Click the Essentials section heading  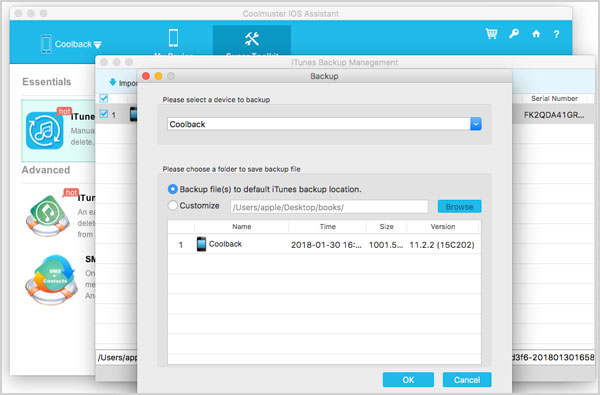click(x=47, y=82)
